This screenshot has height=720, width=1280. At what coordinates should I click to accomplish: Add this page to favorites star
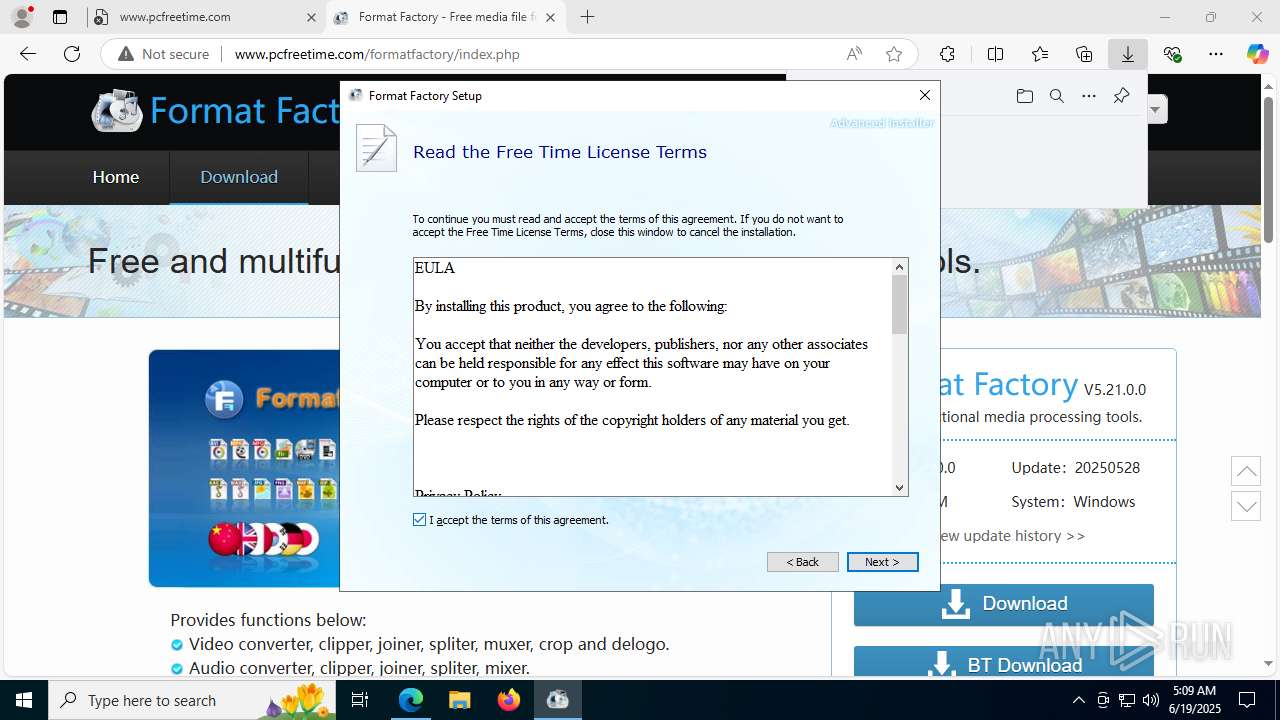point(894,54)
